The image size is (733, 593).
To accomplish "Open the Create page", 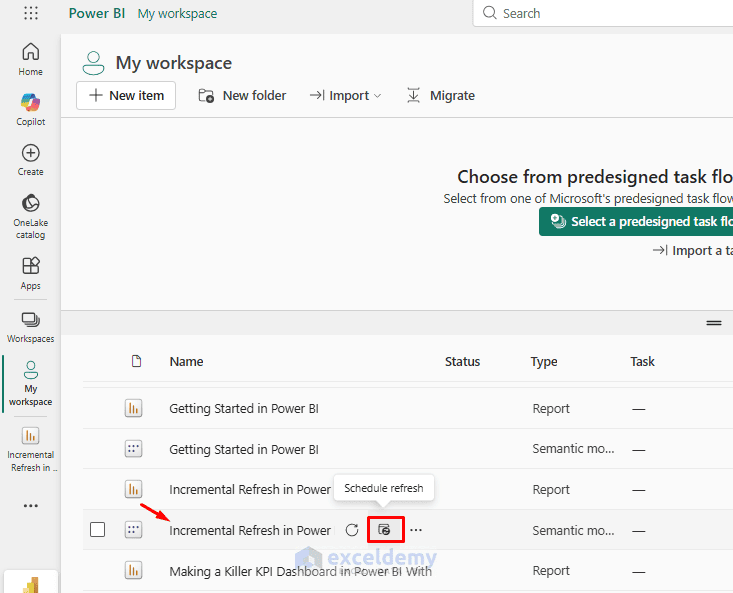I will click(x=31, y=160).
